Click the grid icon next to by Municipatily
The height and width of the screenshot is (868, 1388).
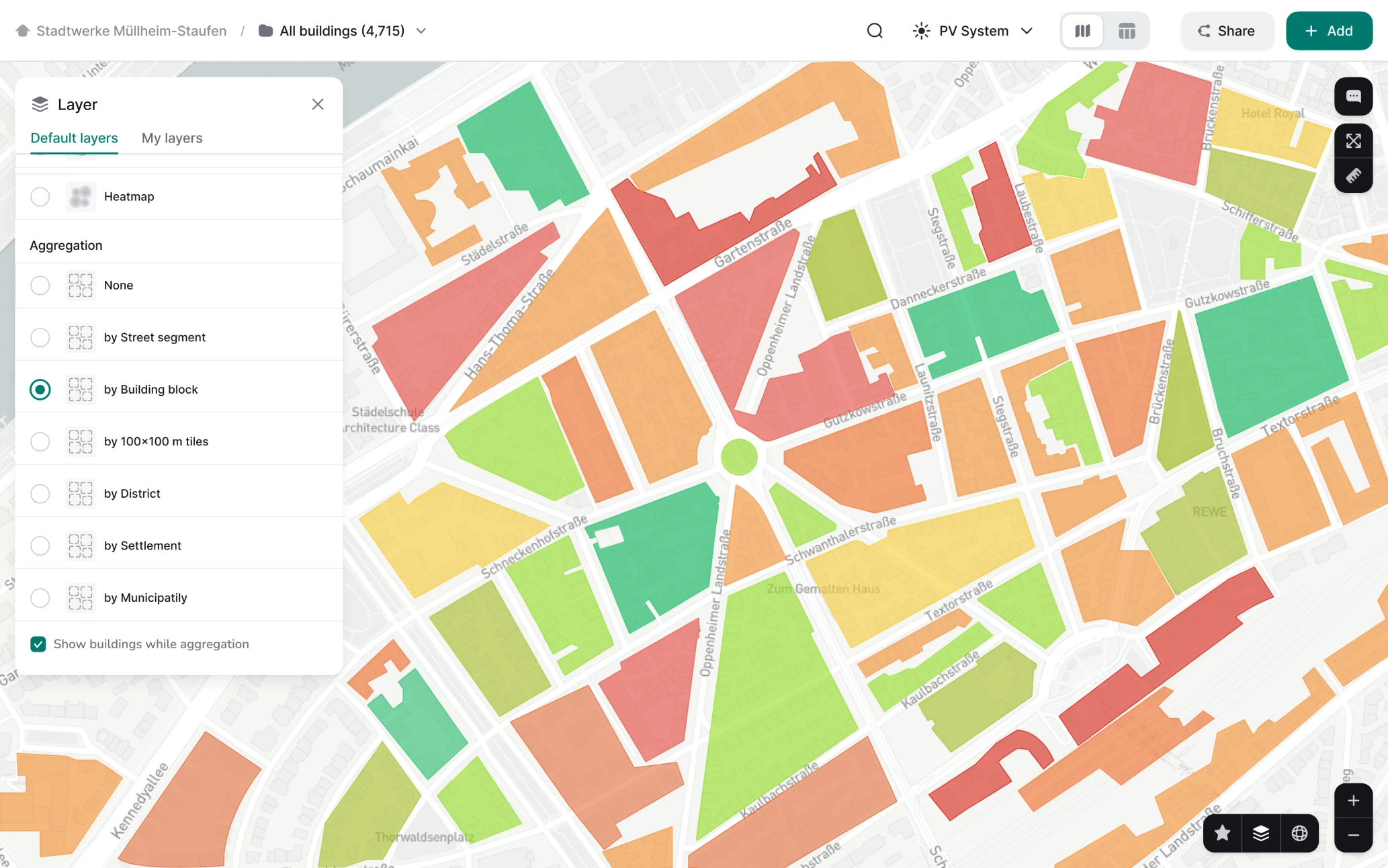tap(81, 598)
